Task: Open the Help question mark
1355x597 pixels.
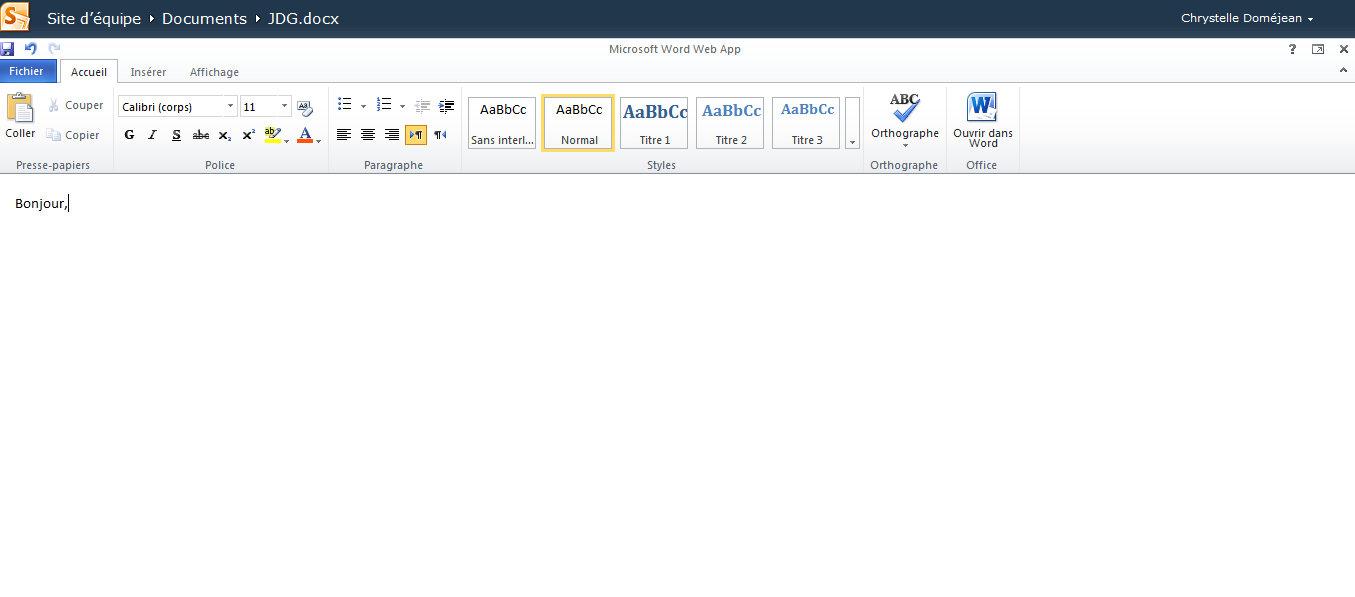Action: (x=1292, y=49)
